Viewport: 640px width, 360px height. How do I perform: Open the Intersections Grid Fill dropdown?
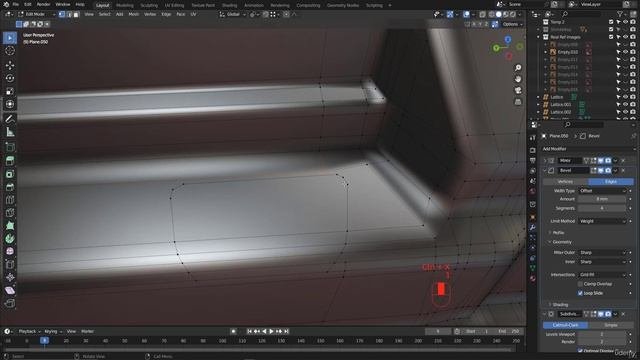click(x=602, y=275)
